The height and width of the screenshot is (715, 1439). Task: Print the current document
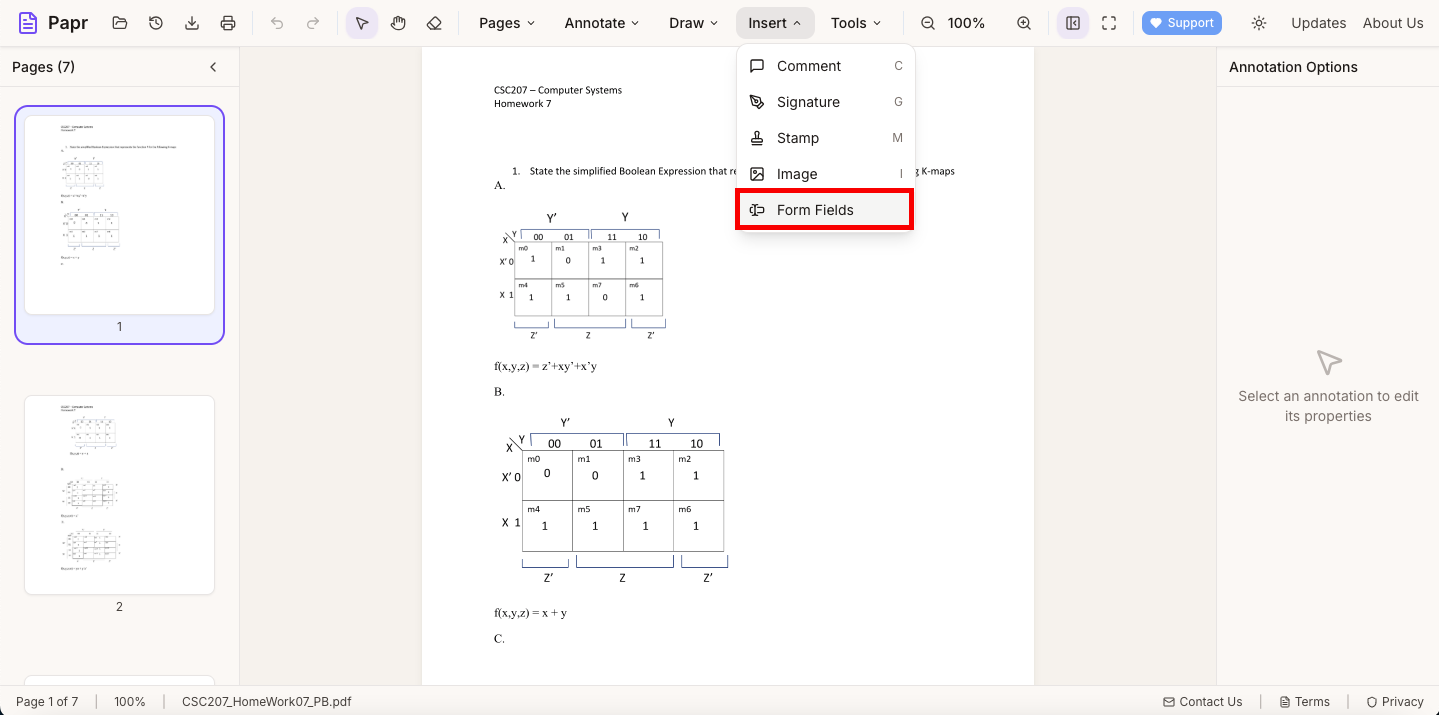pyautogui.click(x=227, y=22)
